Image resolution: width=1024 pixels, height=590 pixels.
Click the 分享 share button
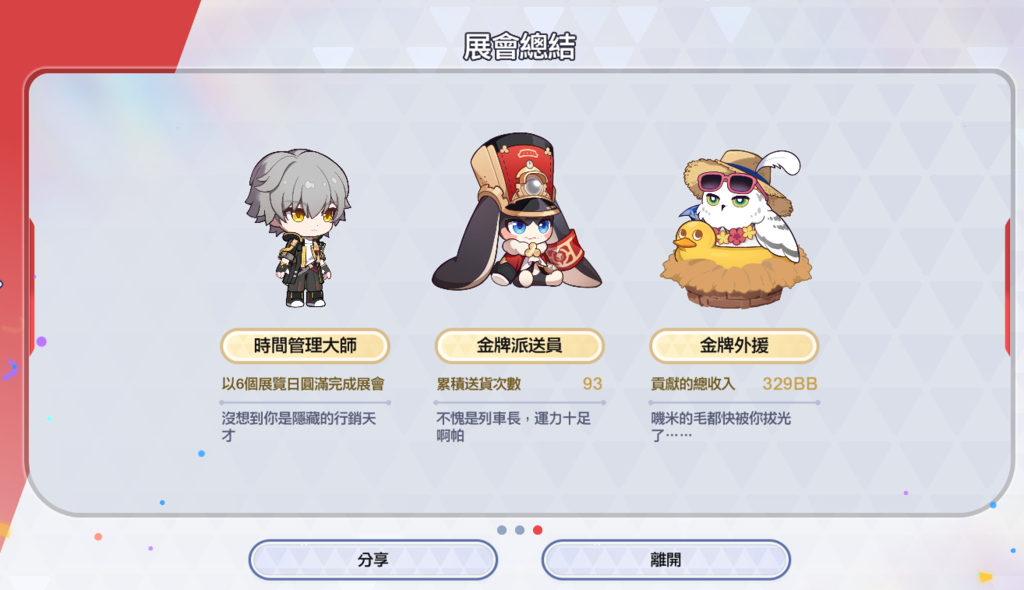click(x=373, y=559)
